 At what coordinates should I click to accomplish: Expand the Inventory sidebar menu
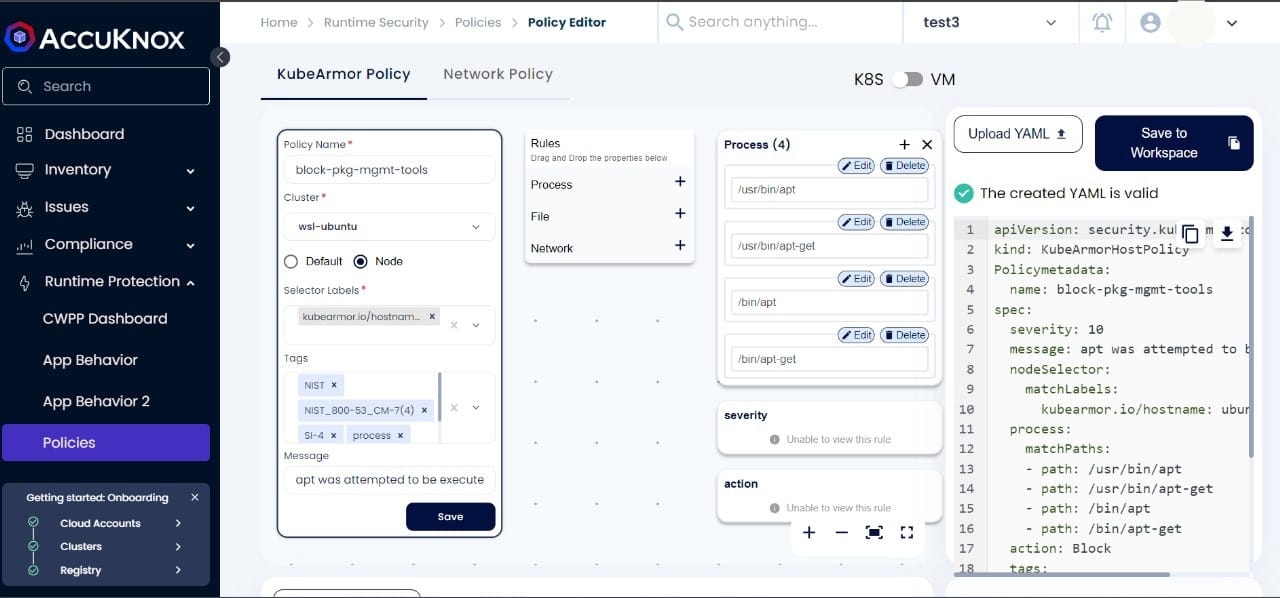[x=190, y=171]
